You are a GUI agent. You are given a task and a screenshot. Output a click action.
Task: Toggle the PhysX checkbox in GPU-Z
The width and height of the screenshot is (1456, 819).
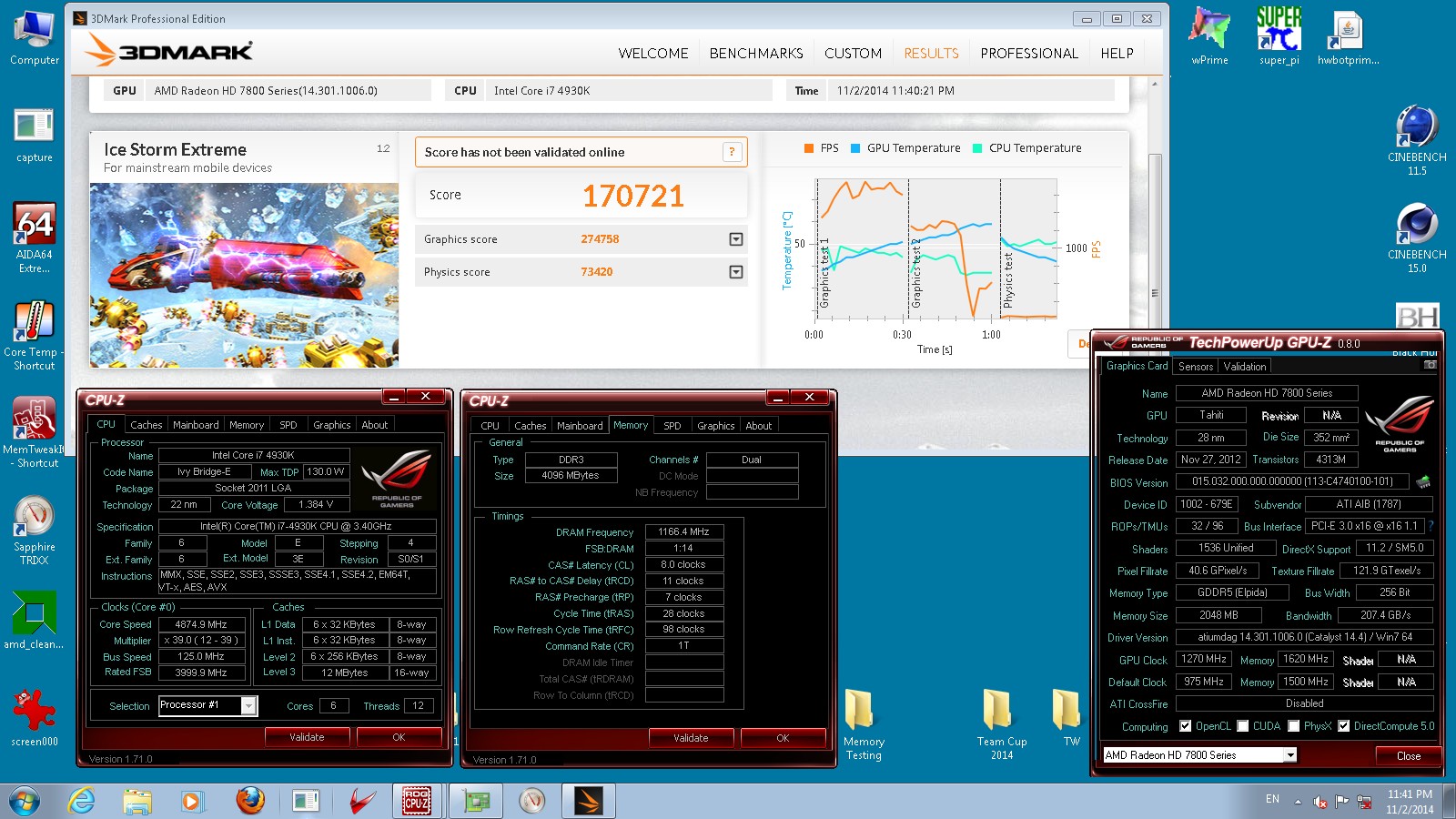coord(1293,726)
